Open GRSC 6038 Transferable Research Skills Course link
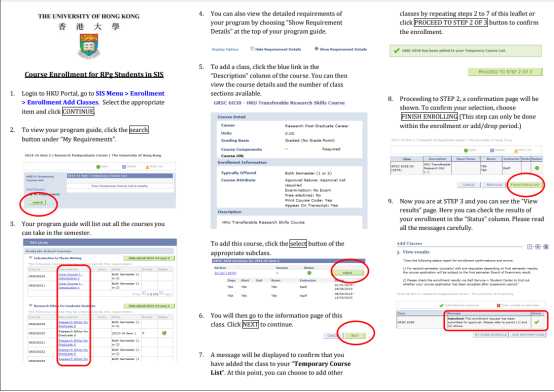The width and height of the screenshot is (554, 392). pyautogui.click(x=279, y=103)
